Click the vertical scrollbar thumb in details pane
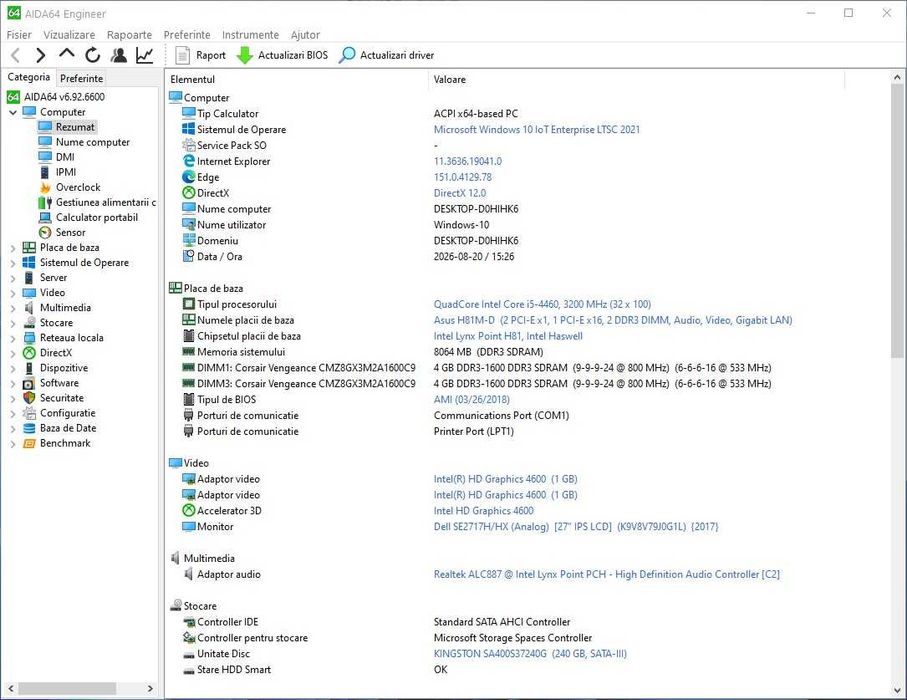The image size is (907, 700). 897,219
